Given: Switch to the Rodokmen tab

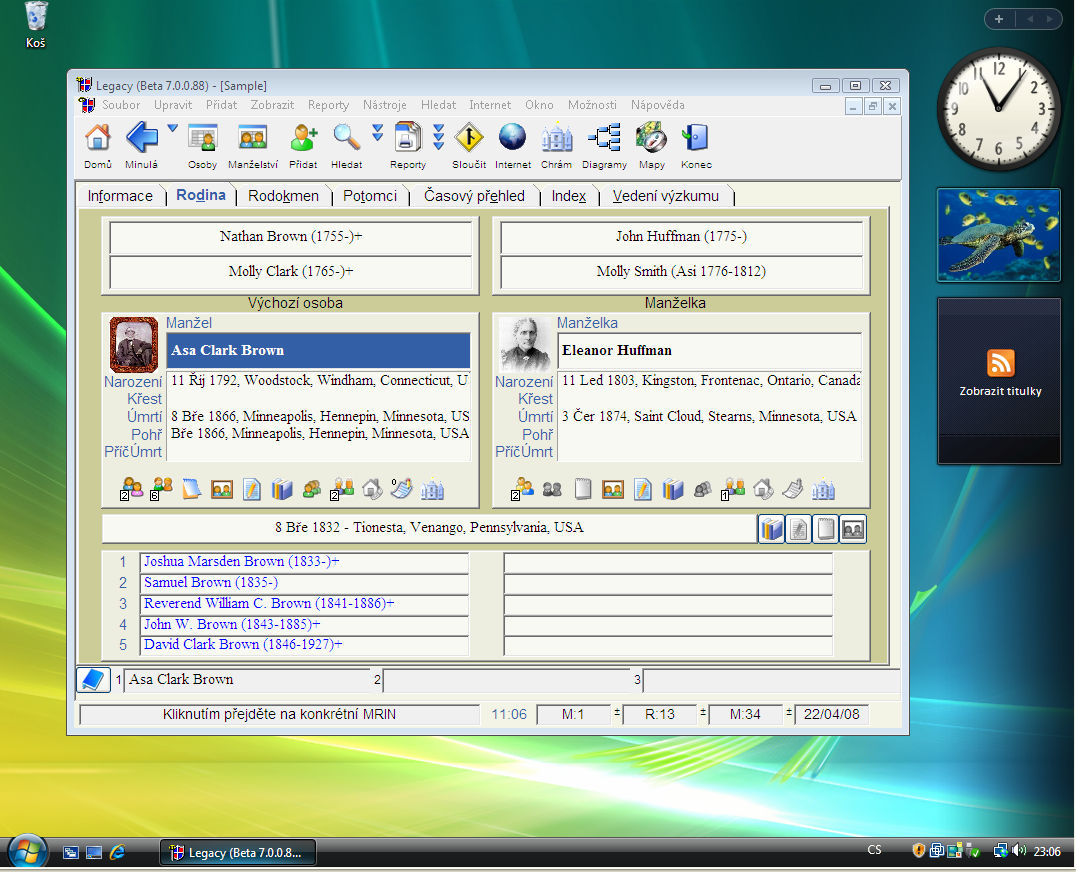Looking at the screenshot, I should click(283, 196).
